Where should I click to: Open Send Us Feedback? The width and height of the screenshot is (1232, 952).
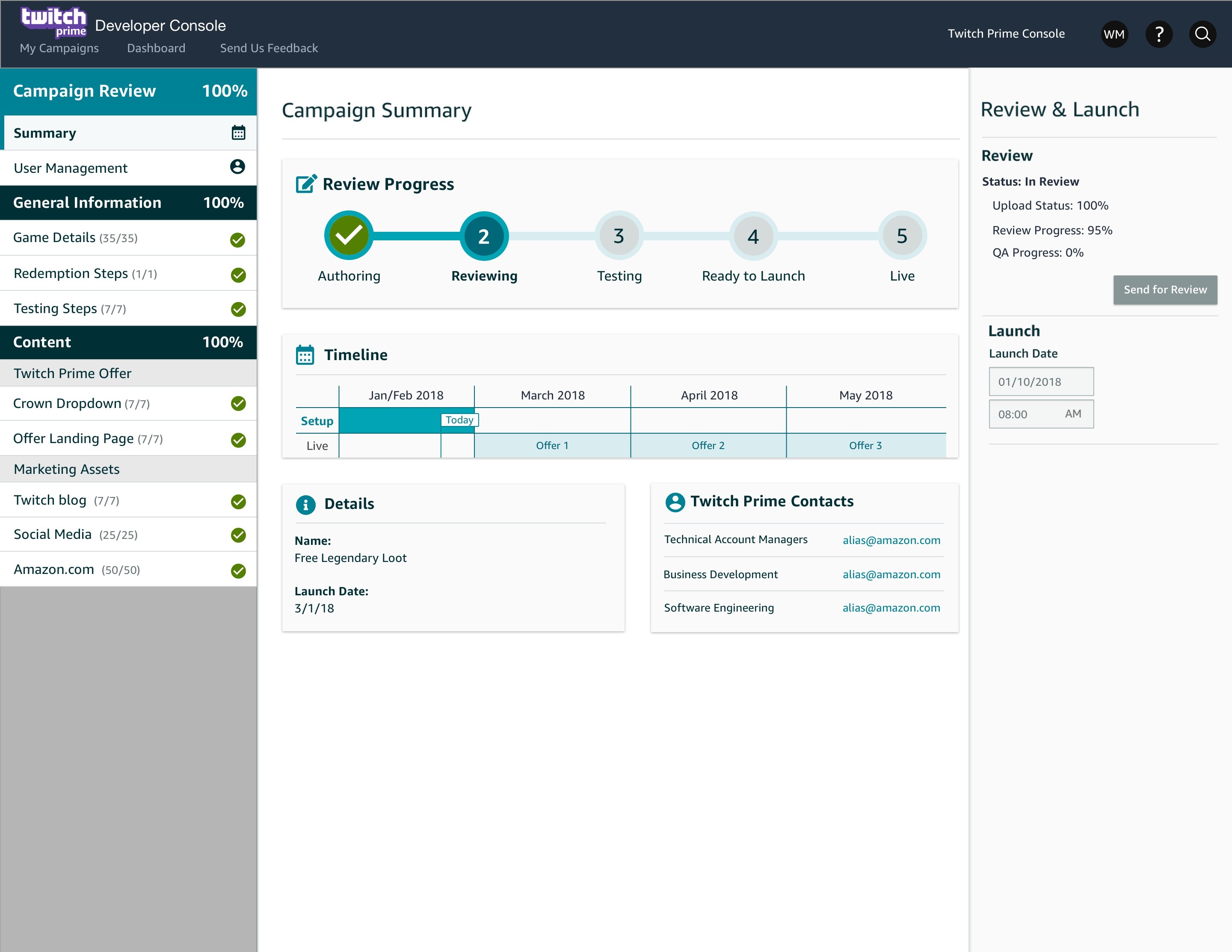tap(269, 48)
